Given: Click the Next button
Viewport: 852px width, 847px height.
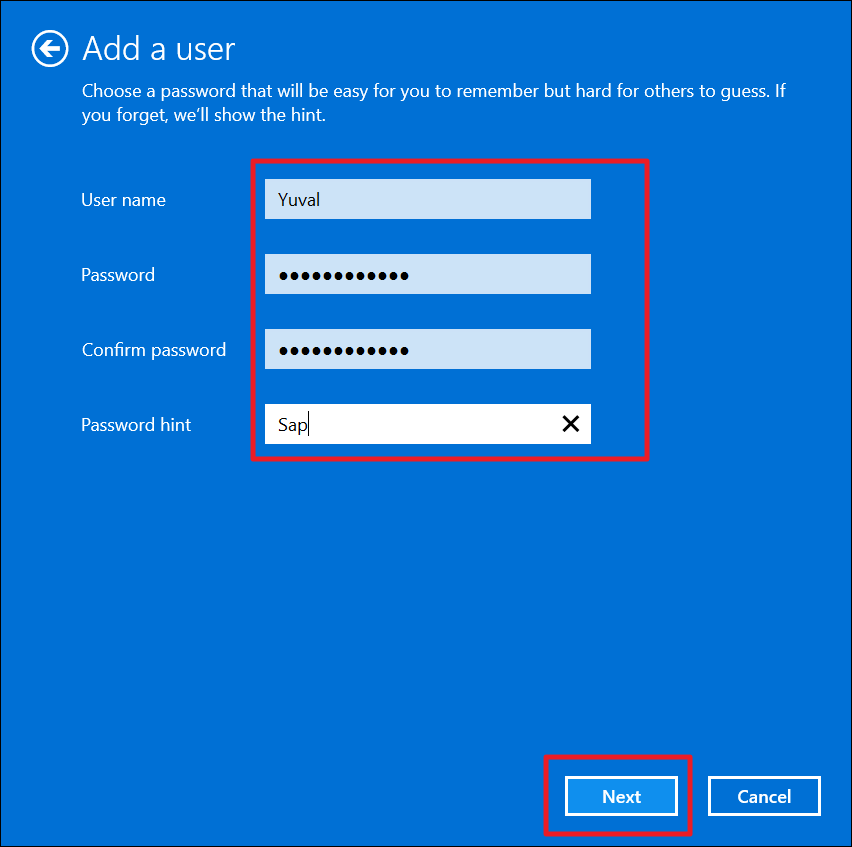Looking at the screenshot, I should 621,796.
